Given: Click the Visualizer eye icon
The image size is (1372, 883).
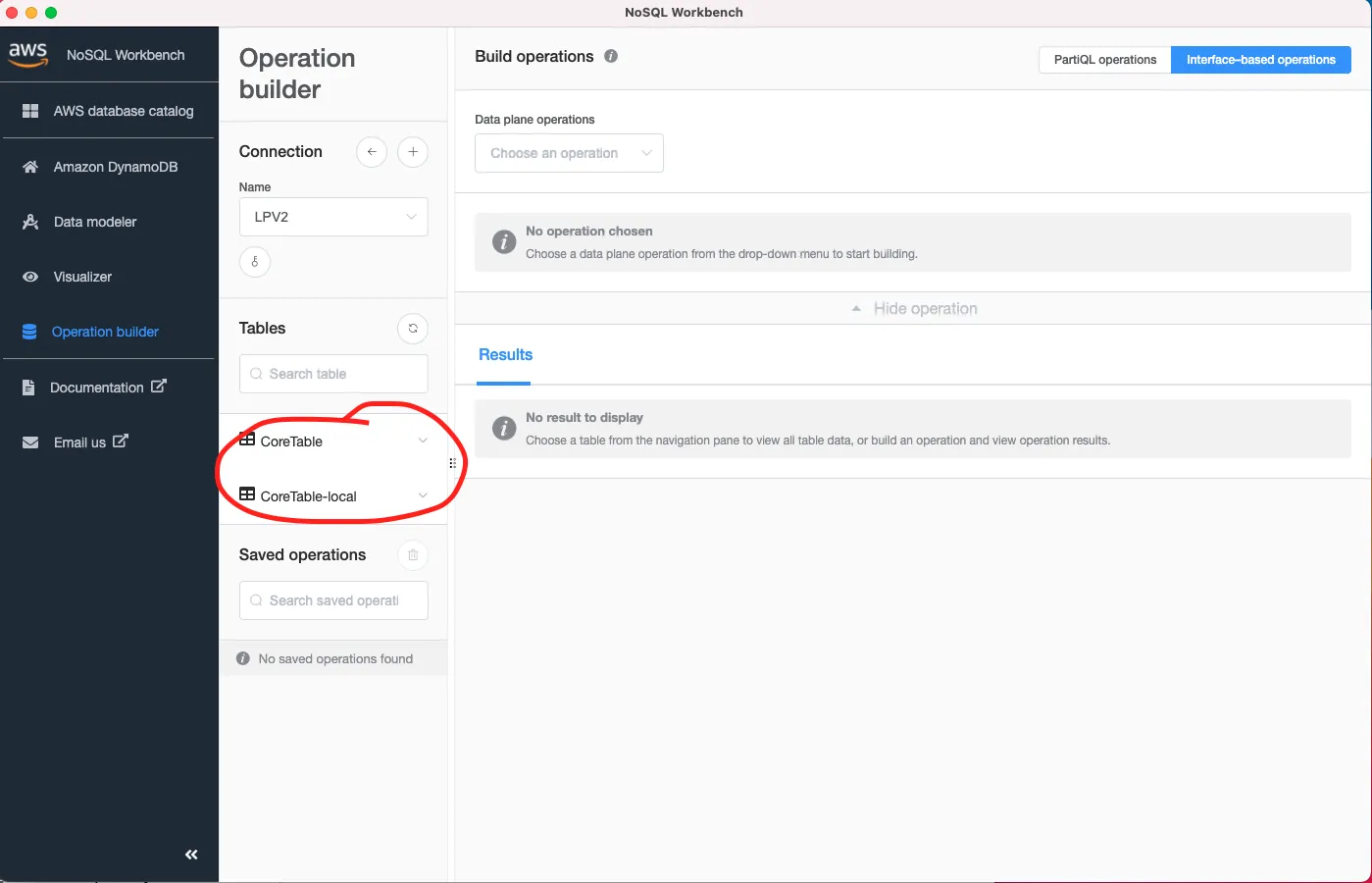Looking at the screenshot, I should [30, 277].
